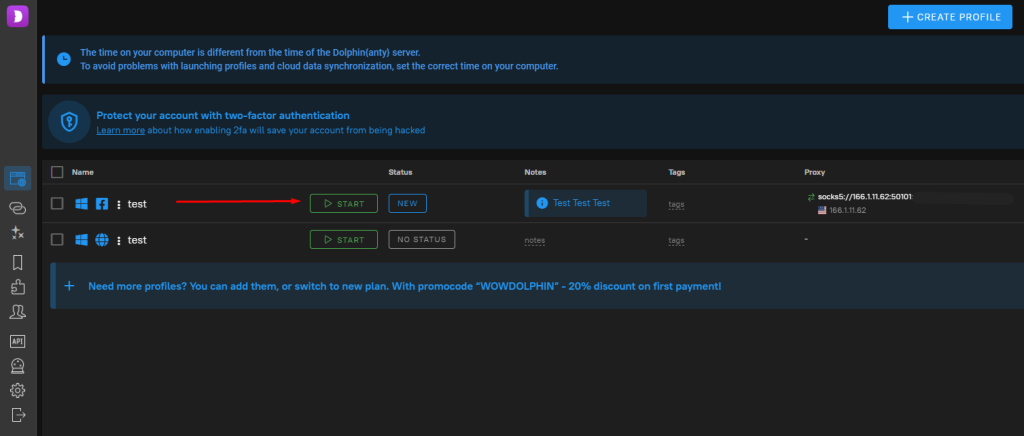1024x436 pixels.
Task: Open the Extensions puzzle sidebar icon
Action: (x=18, y=287)
